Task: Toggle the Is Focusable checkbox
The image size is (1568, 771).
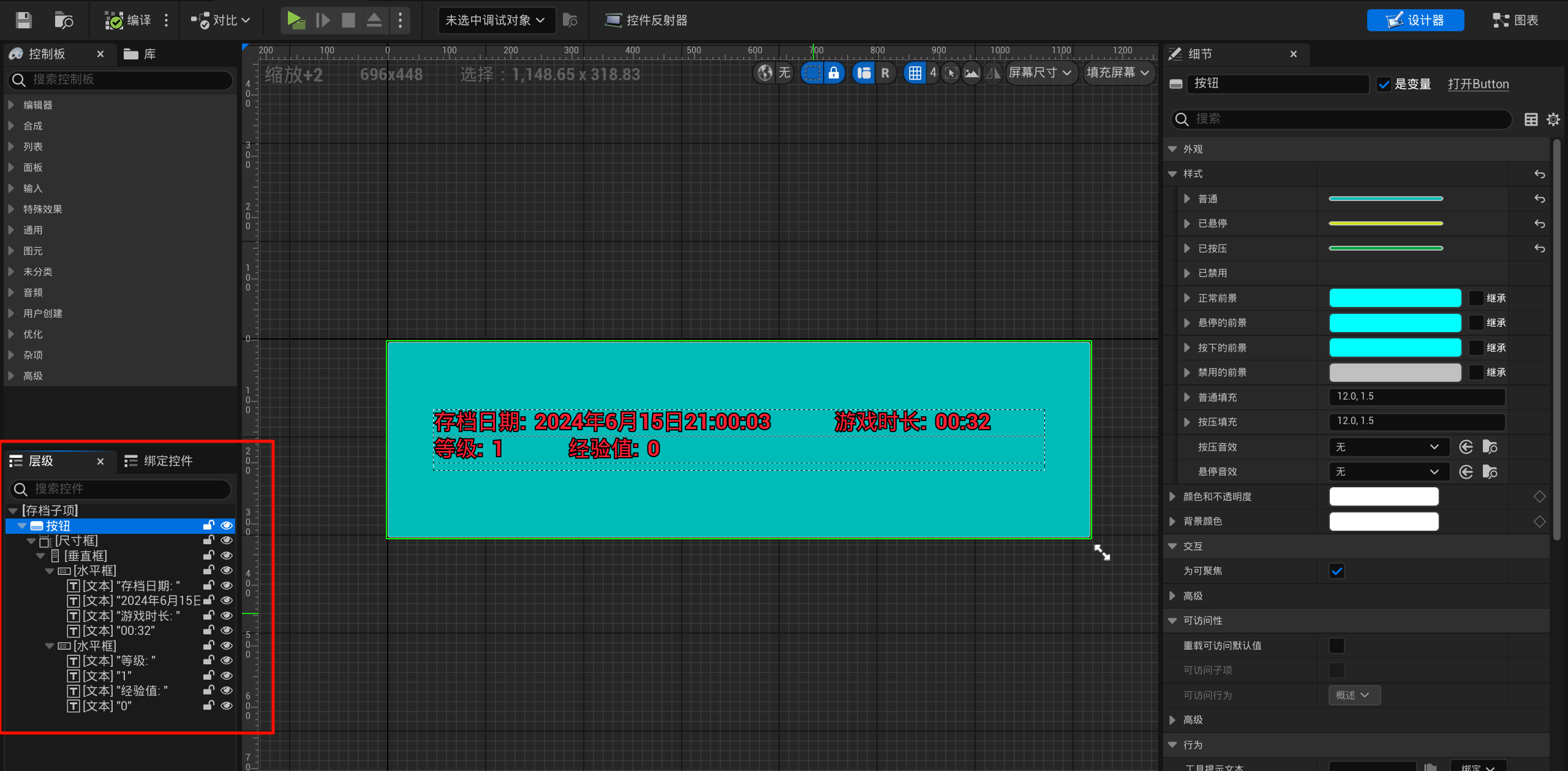Action: click(1336, 571)
